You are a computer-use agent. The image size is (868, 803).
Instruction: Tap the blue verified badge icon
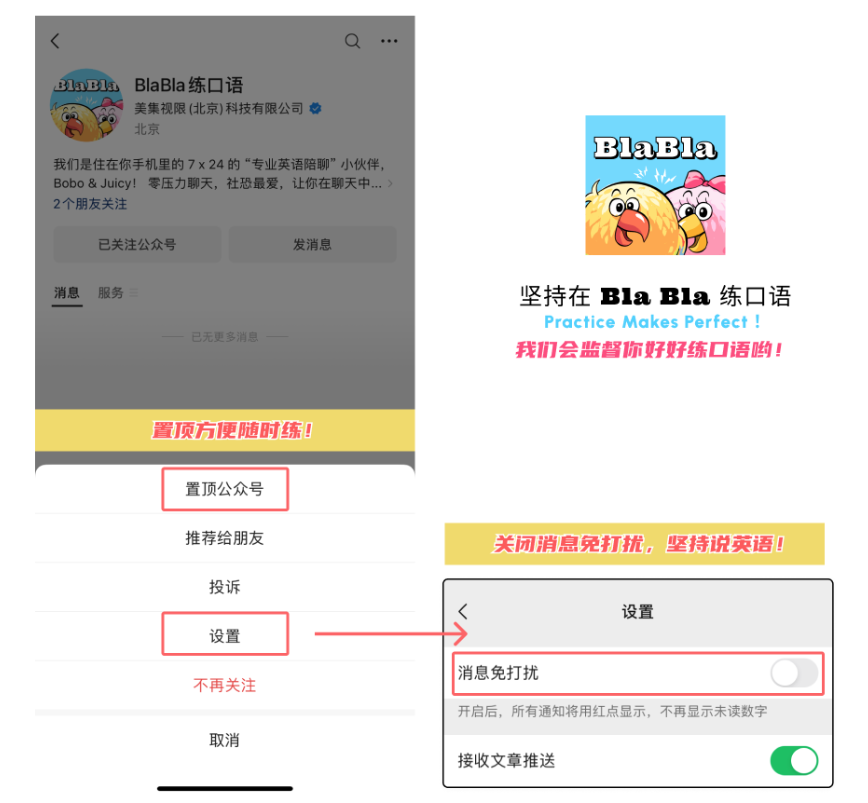point(316,108)
